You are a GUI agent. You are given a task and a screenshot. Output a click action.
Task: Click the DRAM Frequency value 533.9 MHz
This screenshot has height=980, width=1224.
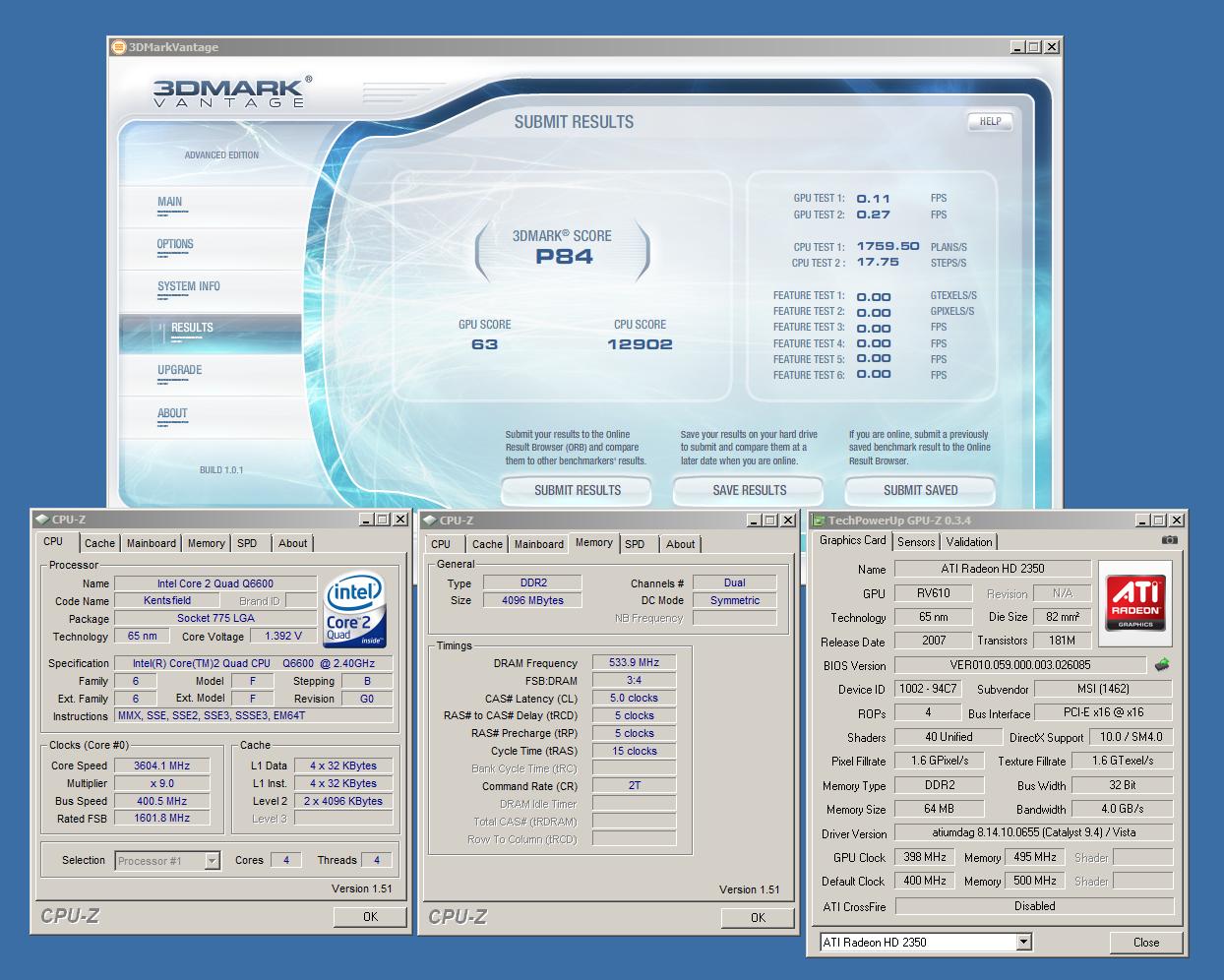634,663
